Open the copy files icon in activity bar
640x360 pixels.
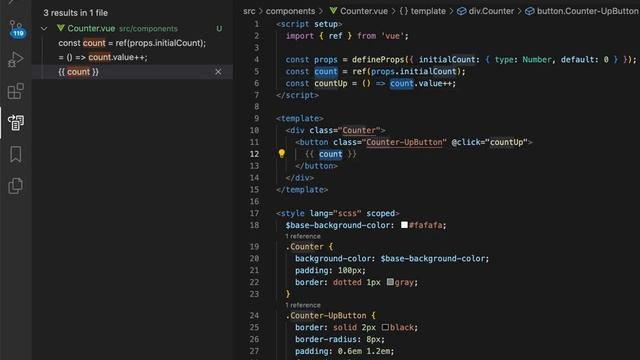(x=16, y=186)
